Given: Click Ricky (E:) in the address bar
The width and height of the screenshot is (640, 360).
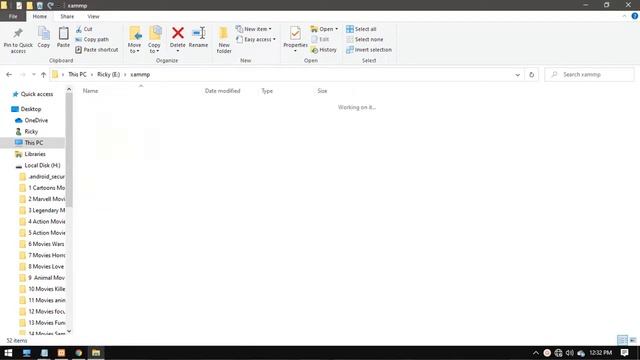Looking at the screenshot, I should click(108, 74).
